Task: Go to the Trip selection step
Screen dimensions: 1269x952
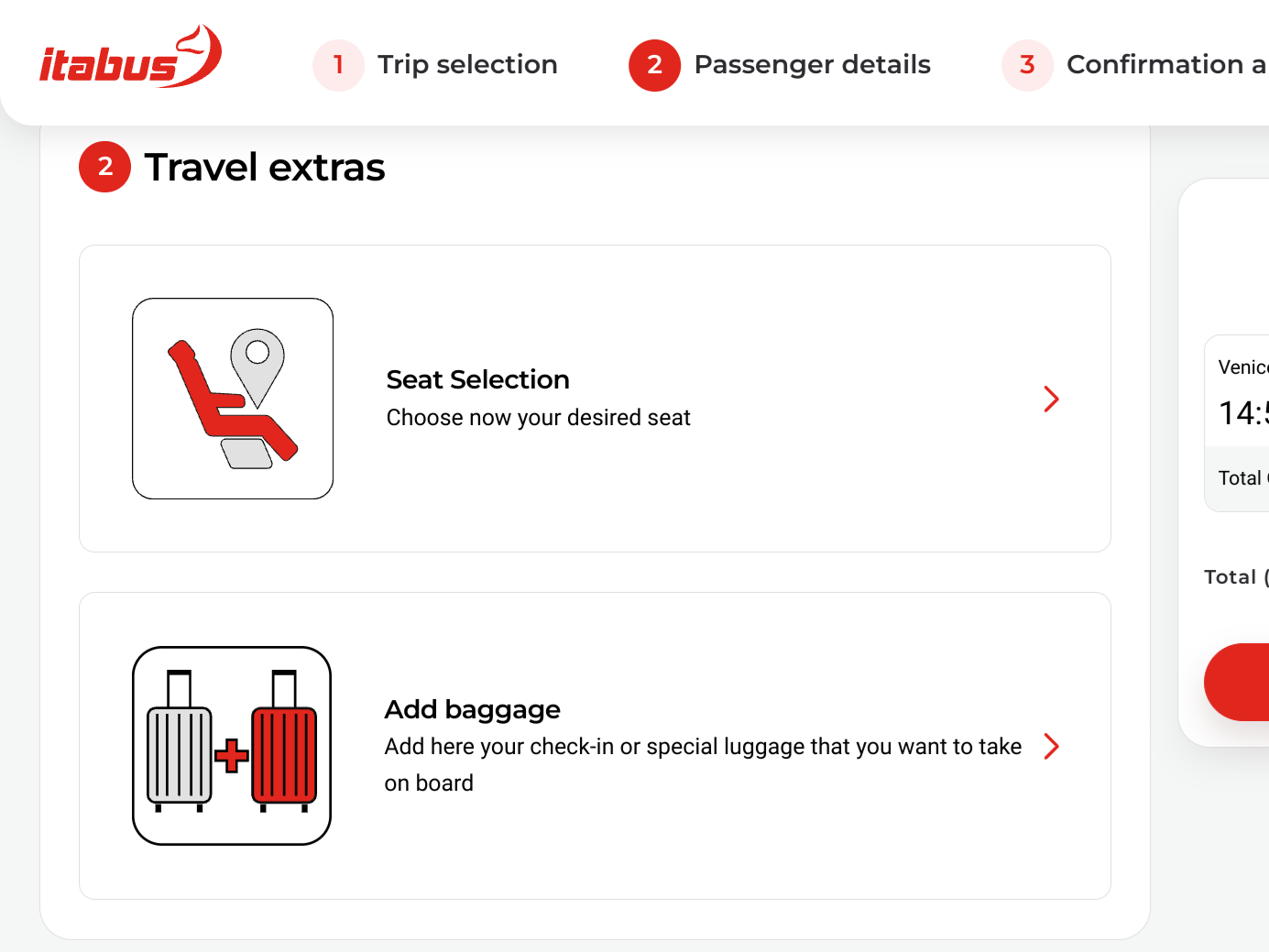Action: tap(467, 65)
